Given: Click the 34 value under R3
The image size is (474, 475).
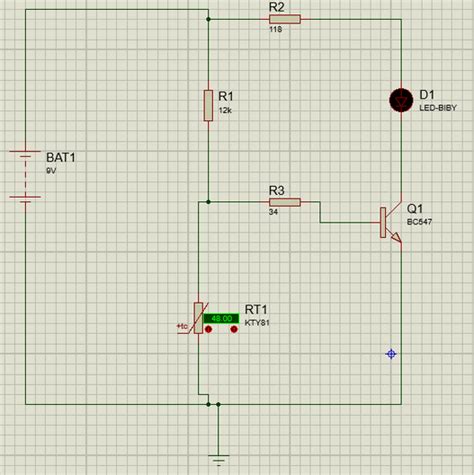Looking at the screenshot, I should click(273, 212).
